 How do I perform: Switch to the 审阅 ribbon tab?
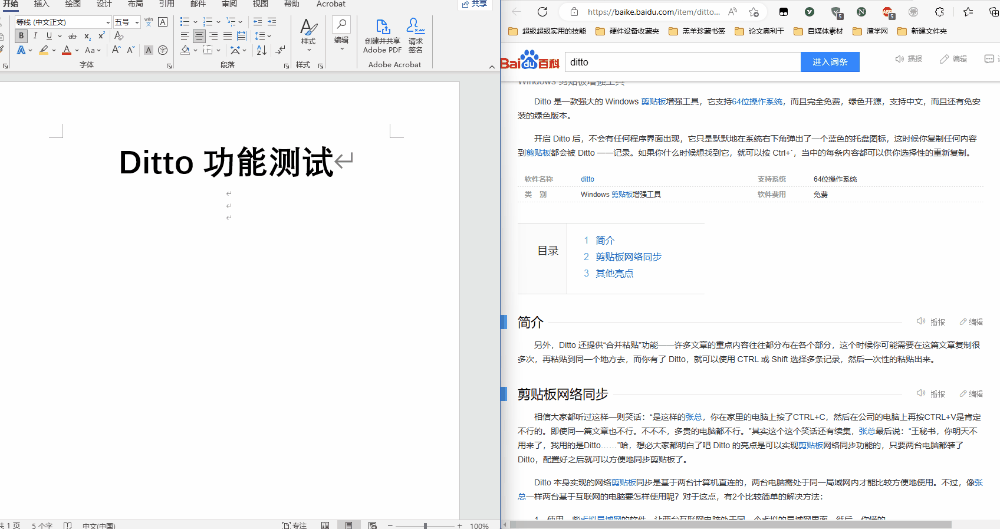229,4
